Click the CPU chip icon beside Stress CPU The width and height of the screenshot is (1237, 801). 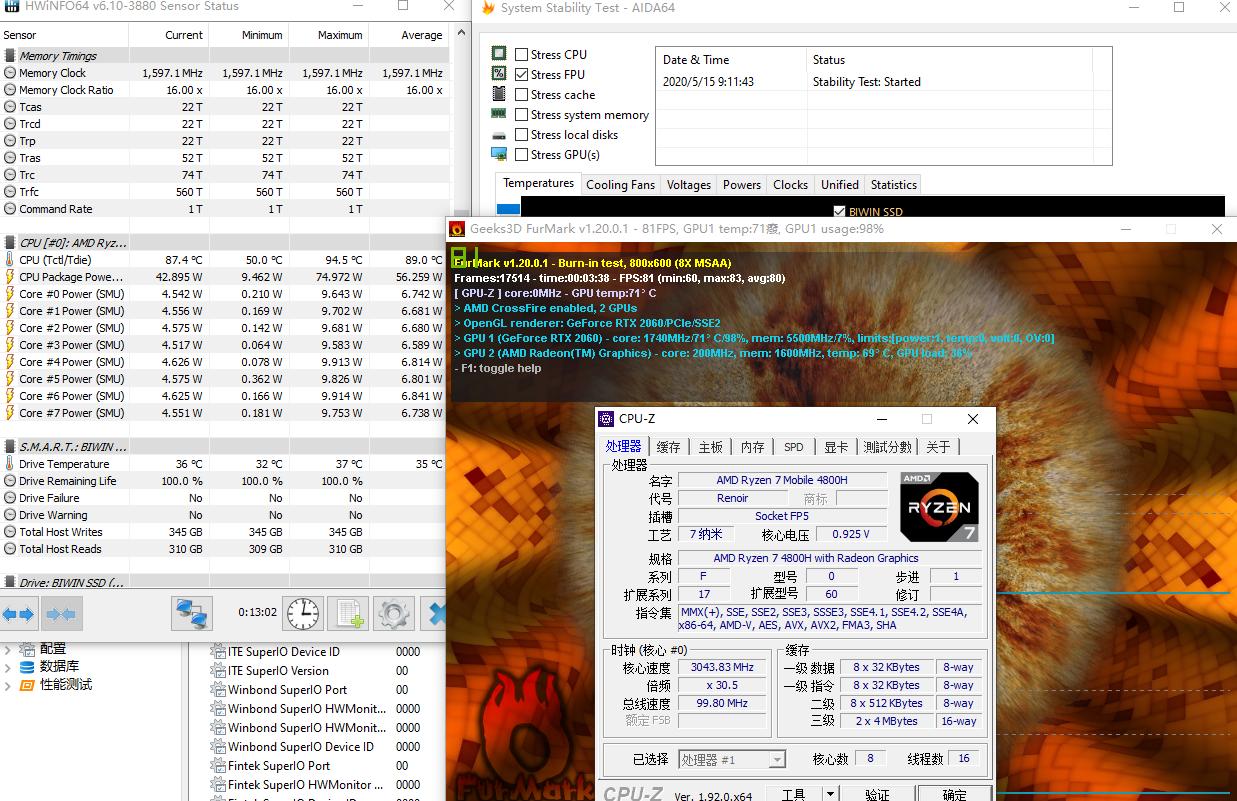pyautogui.click(x=497, y=53)
